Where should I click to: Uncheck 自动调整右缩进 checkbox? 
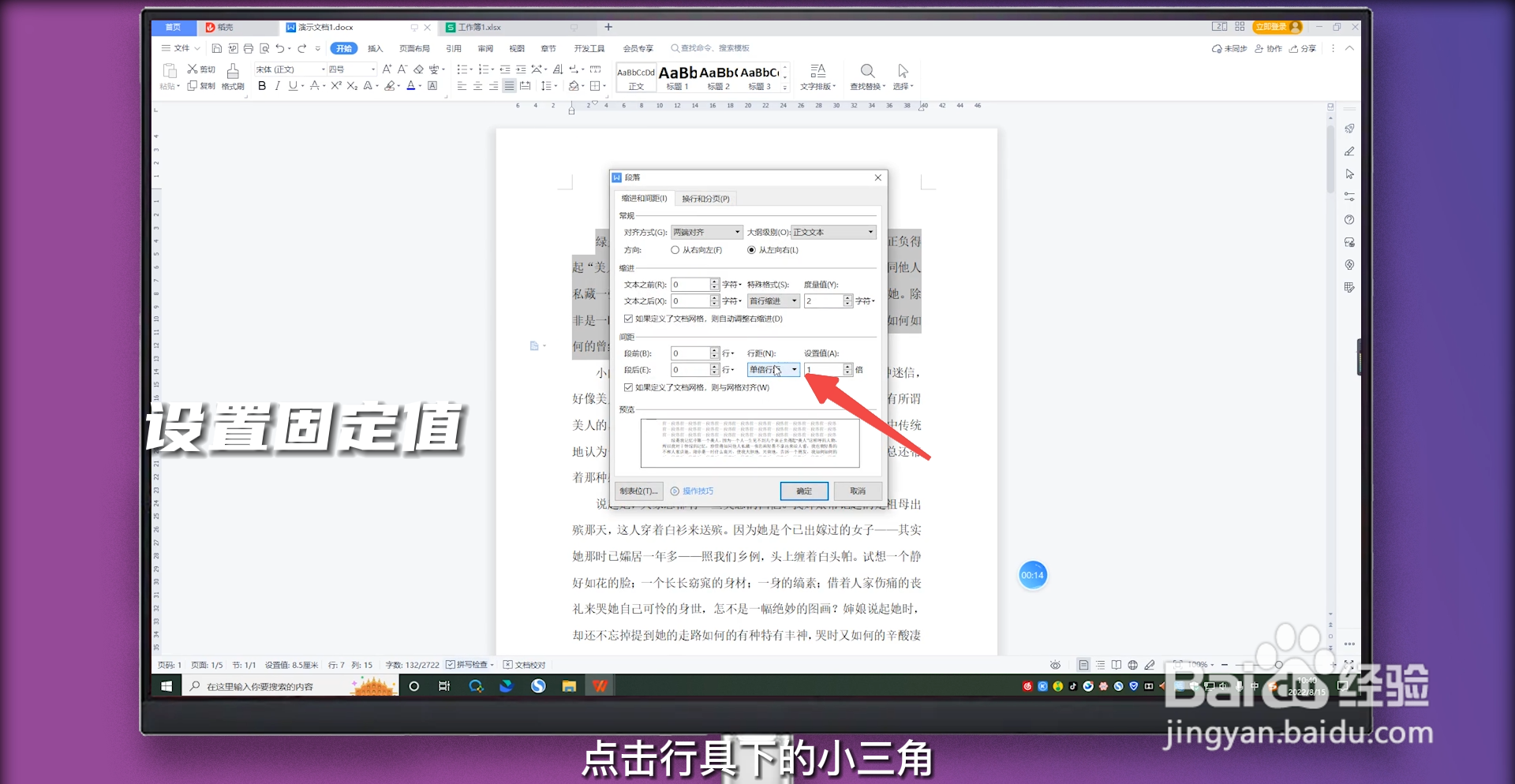coord(629,319)
